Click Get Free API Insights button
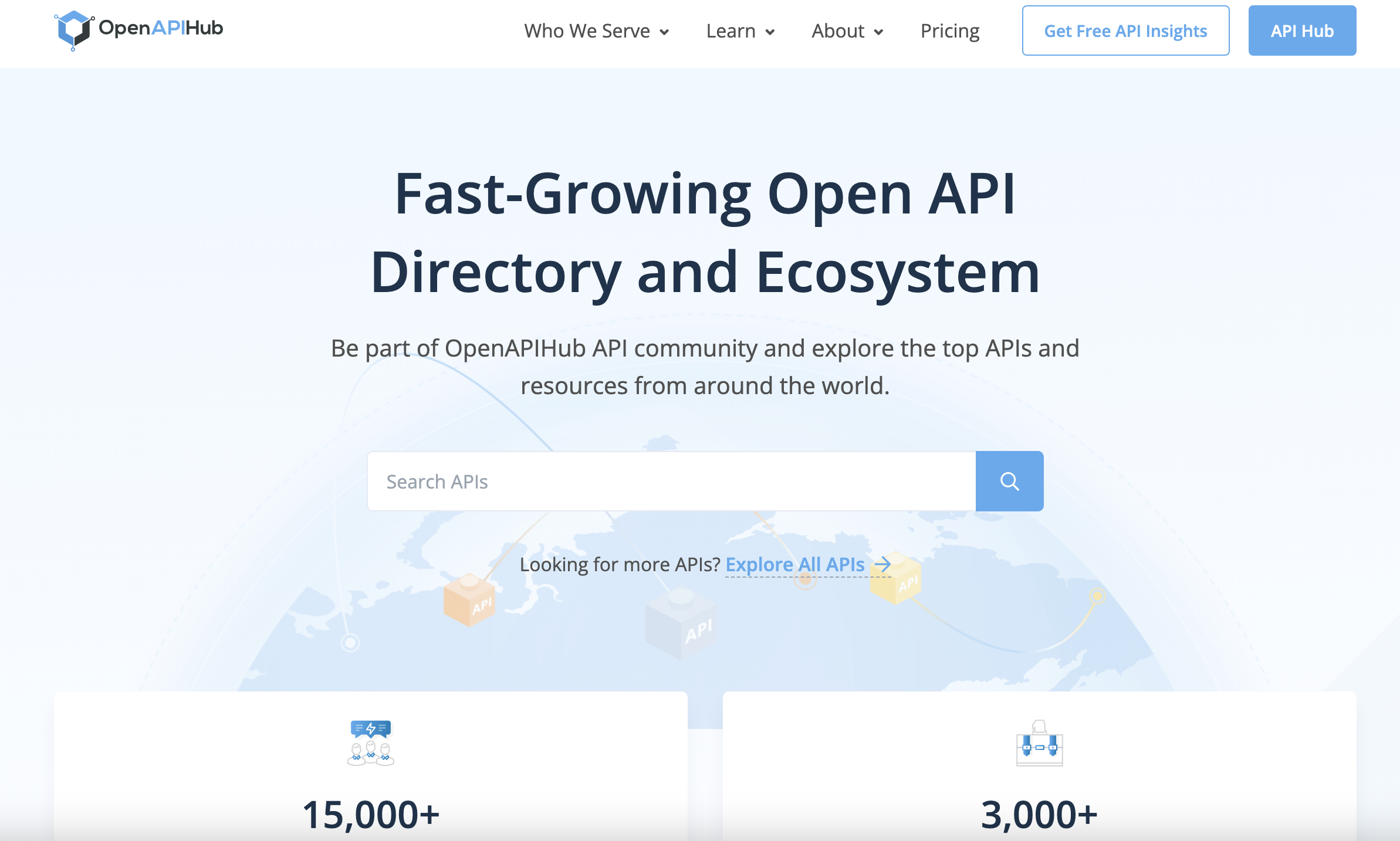 1125,30
